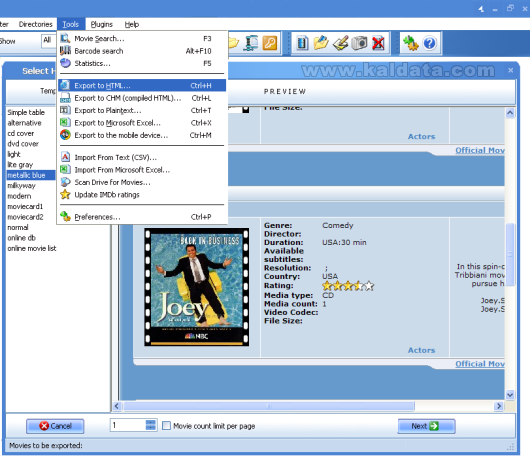Viewport: 530px width, 456px height.
Task: Click the Next button
Action: click(x=426, y=426)
